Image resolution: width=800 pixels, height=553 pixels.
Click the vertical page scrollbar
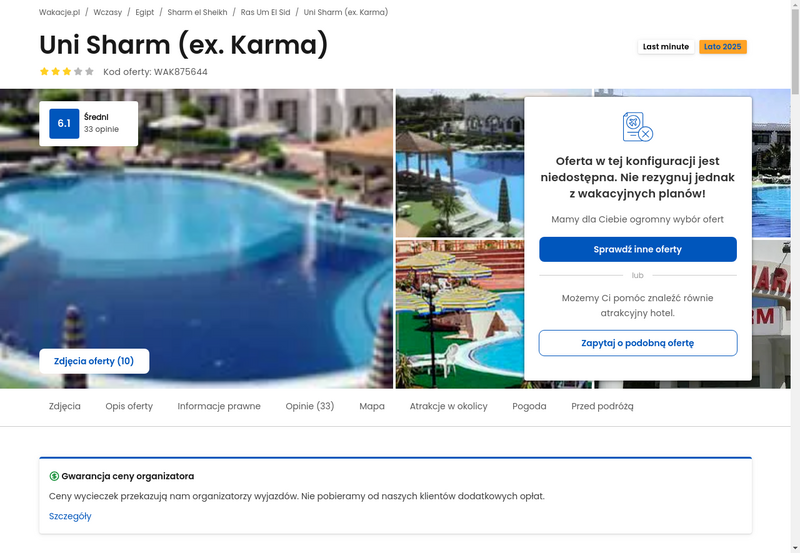point(795,276)
